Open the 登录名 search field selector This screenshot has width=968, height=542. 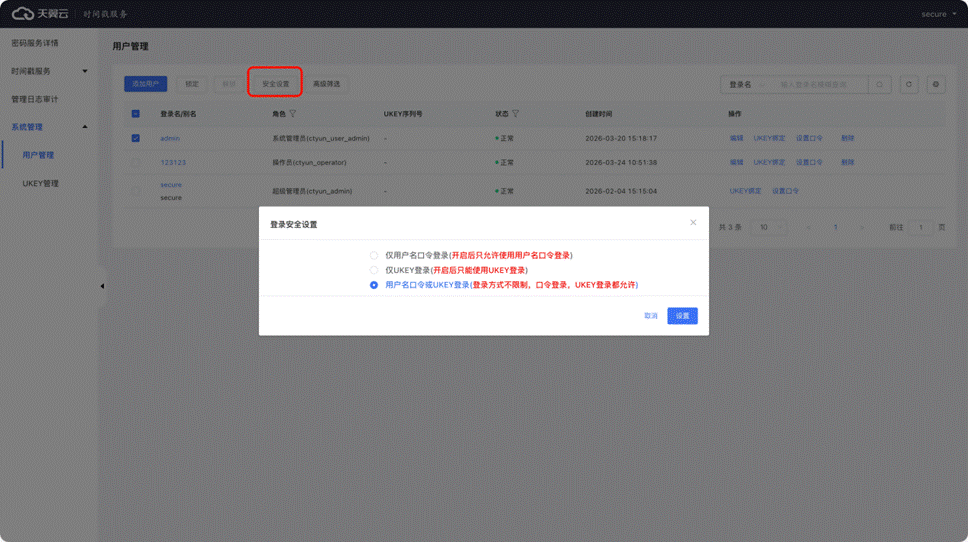click(x=746, y=85)
